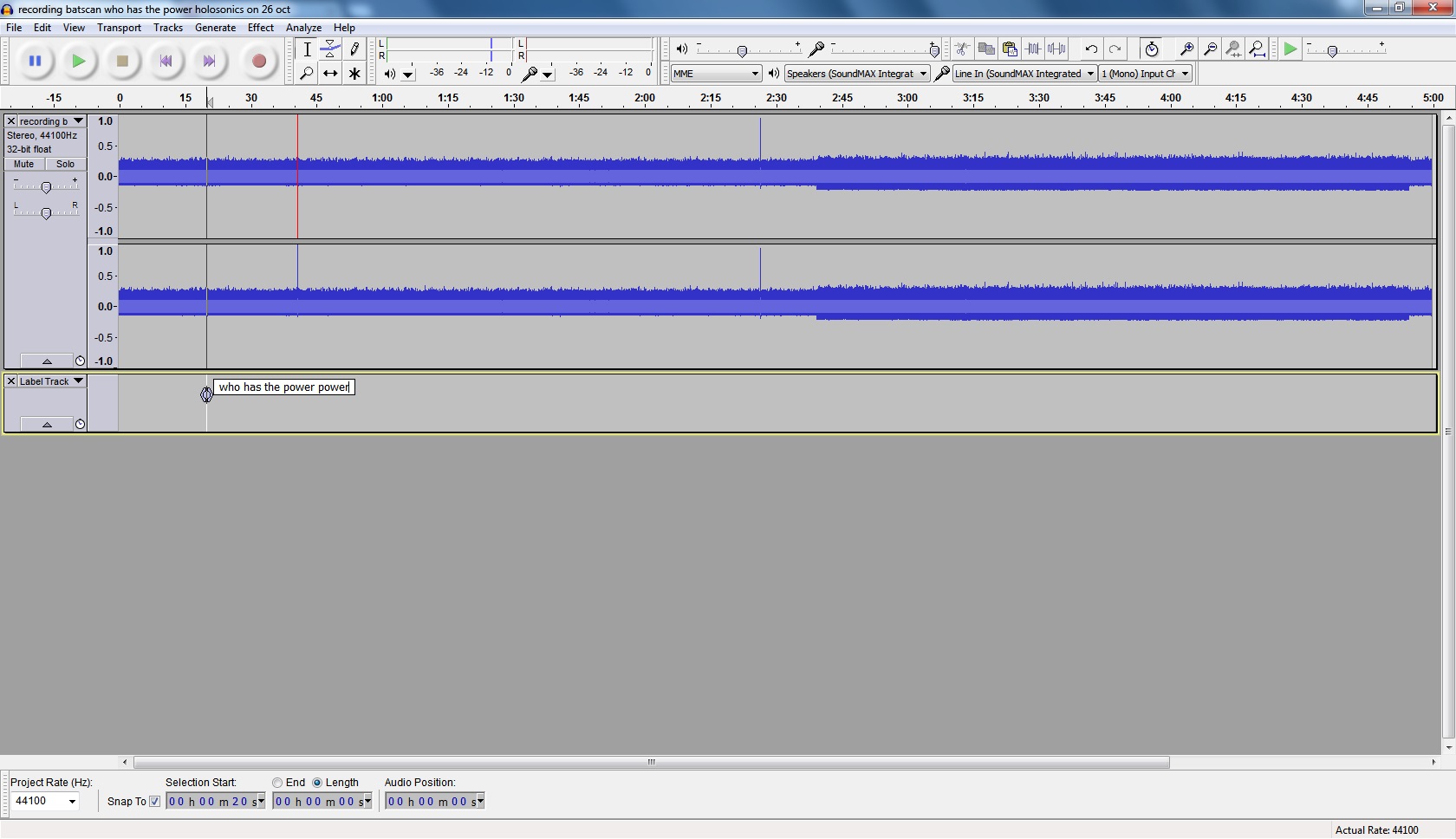Solo the recording audio track
The image size is (1456, 839).
[65, 164]
